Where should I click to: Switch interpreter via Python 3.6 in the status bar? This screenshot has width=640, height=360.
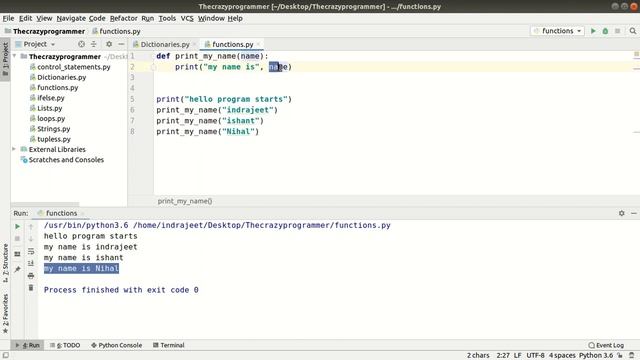(x=596, y=356)
